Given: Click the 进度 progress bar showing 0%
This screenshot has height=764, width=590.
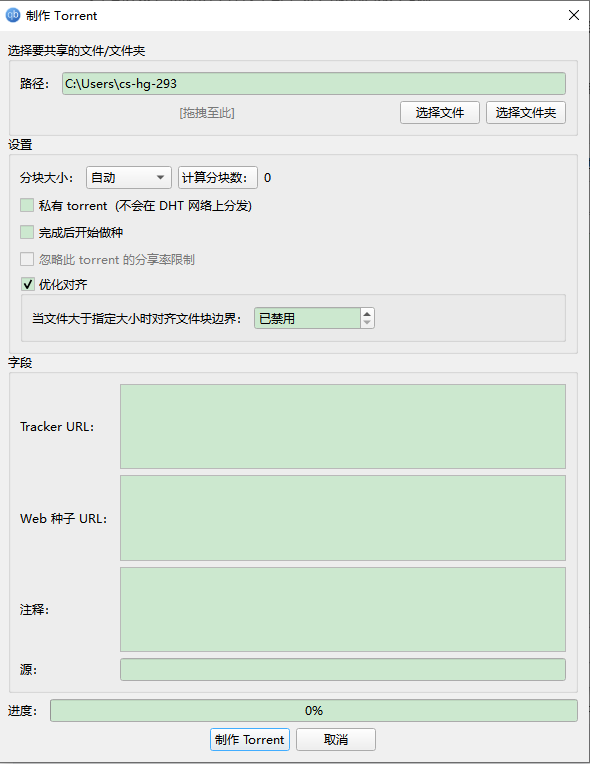Looking at the screenshot, I should (314, 710).
